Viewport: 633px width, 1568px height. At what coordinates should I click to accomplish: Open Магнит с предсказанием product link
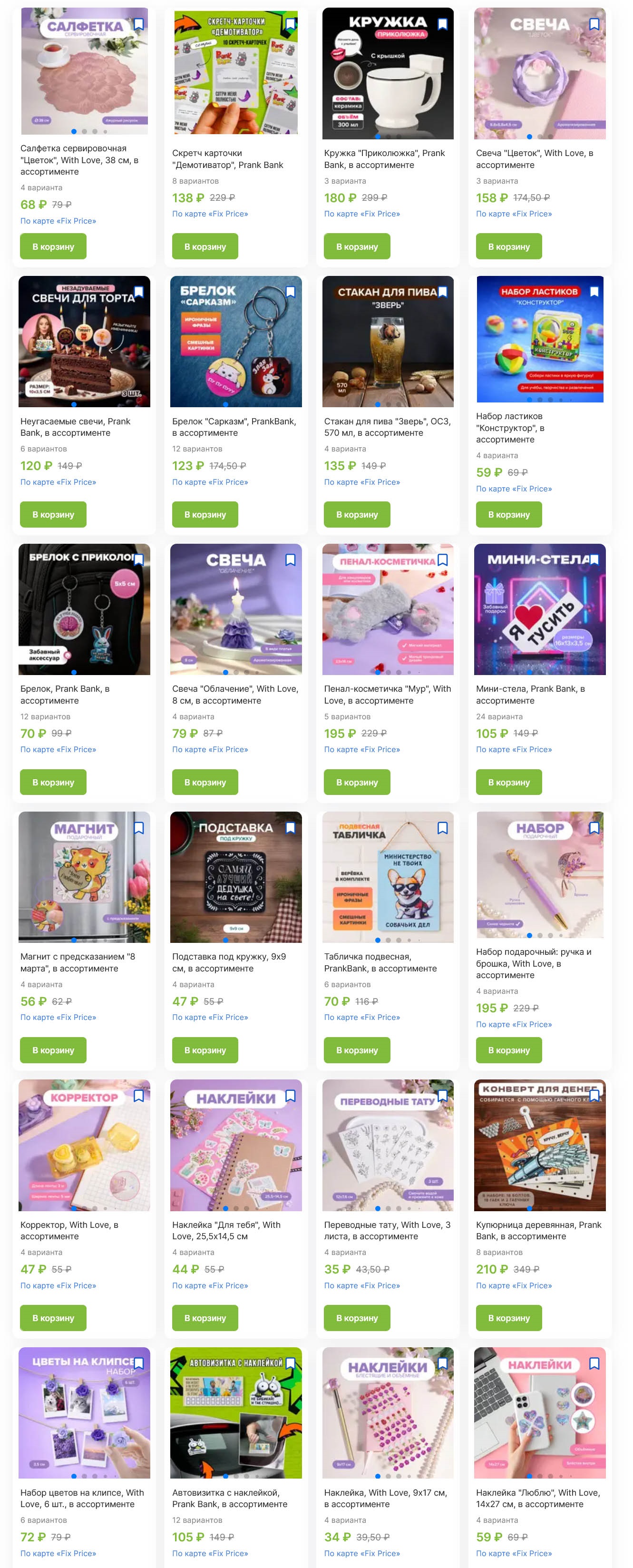point(78,962)
